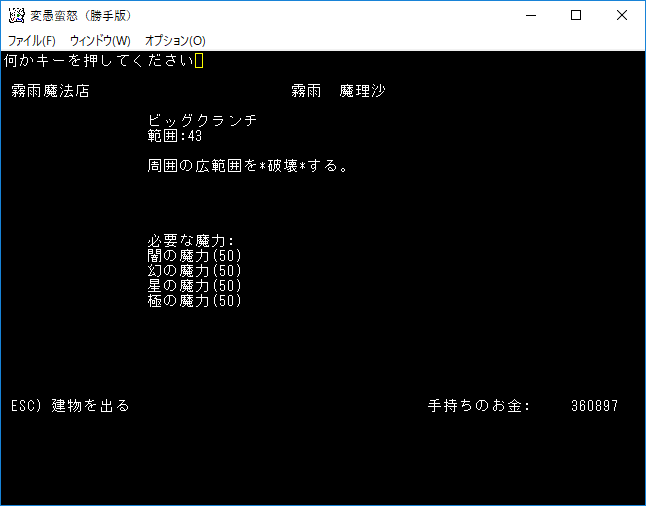Click the spell name ビッグクランチ
This screenshot has width=646, height=506.
[202, 121]
